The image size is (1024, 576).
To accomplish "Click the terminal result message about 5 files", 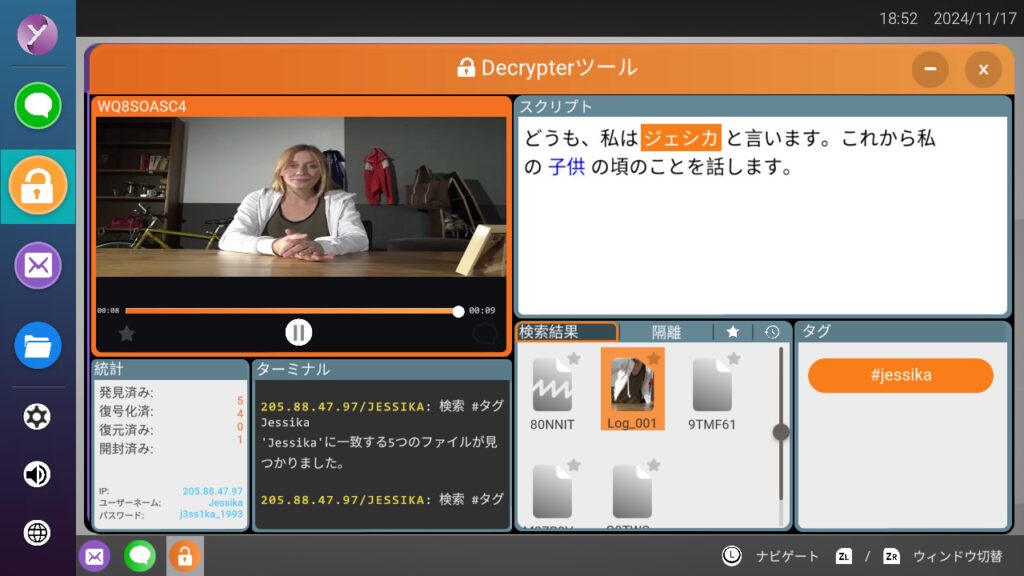I will 379,453.
